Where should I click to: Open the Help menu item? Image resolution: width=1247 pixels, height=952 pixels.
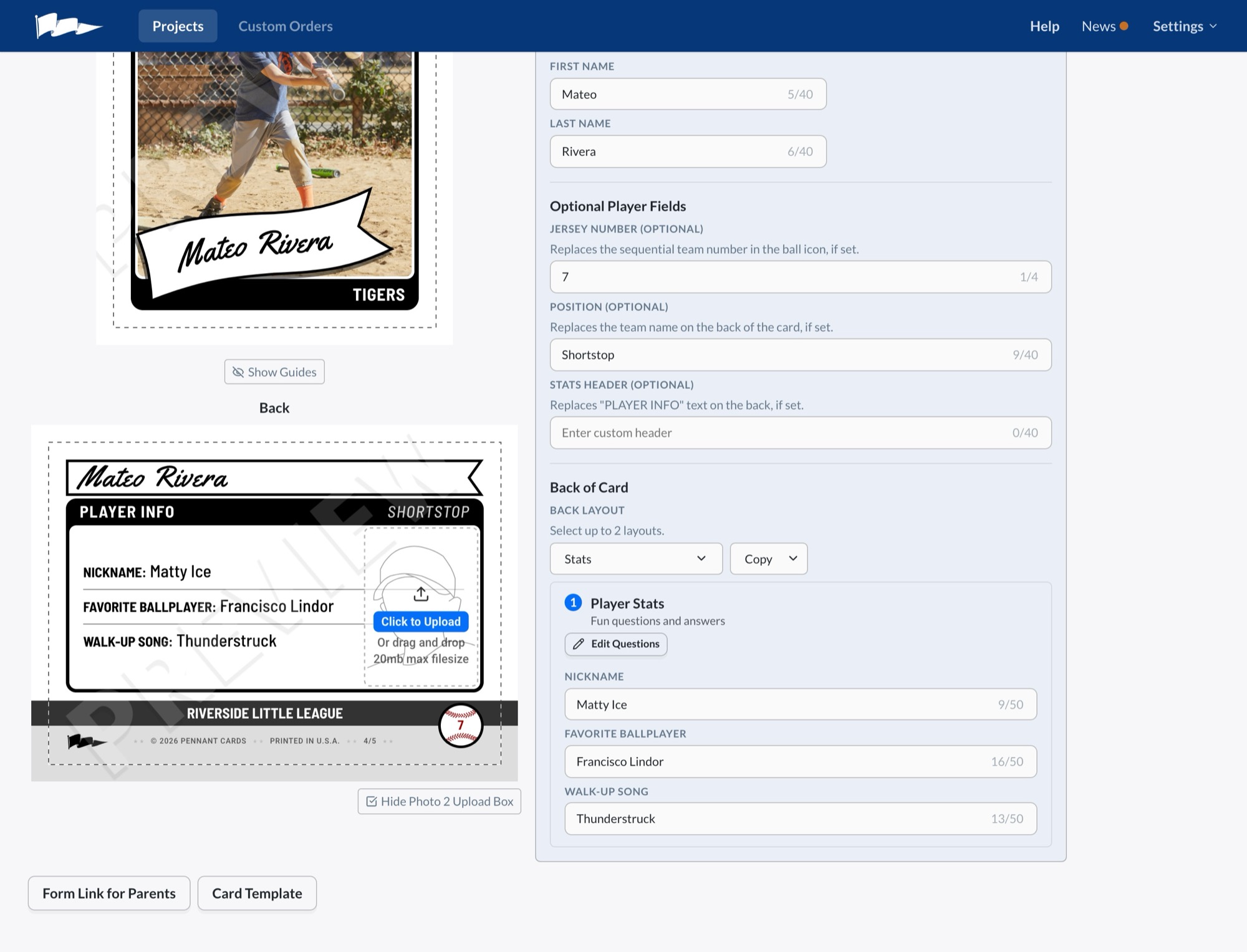(x=1044, y=26)
